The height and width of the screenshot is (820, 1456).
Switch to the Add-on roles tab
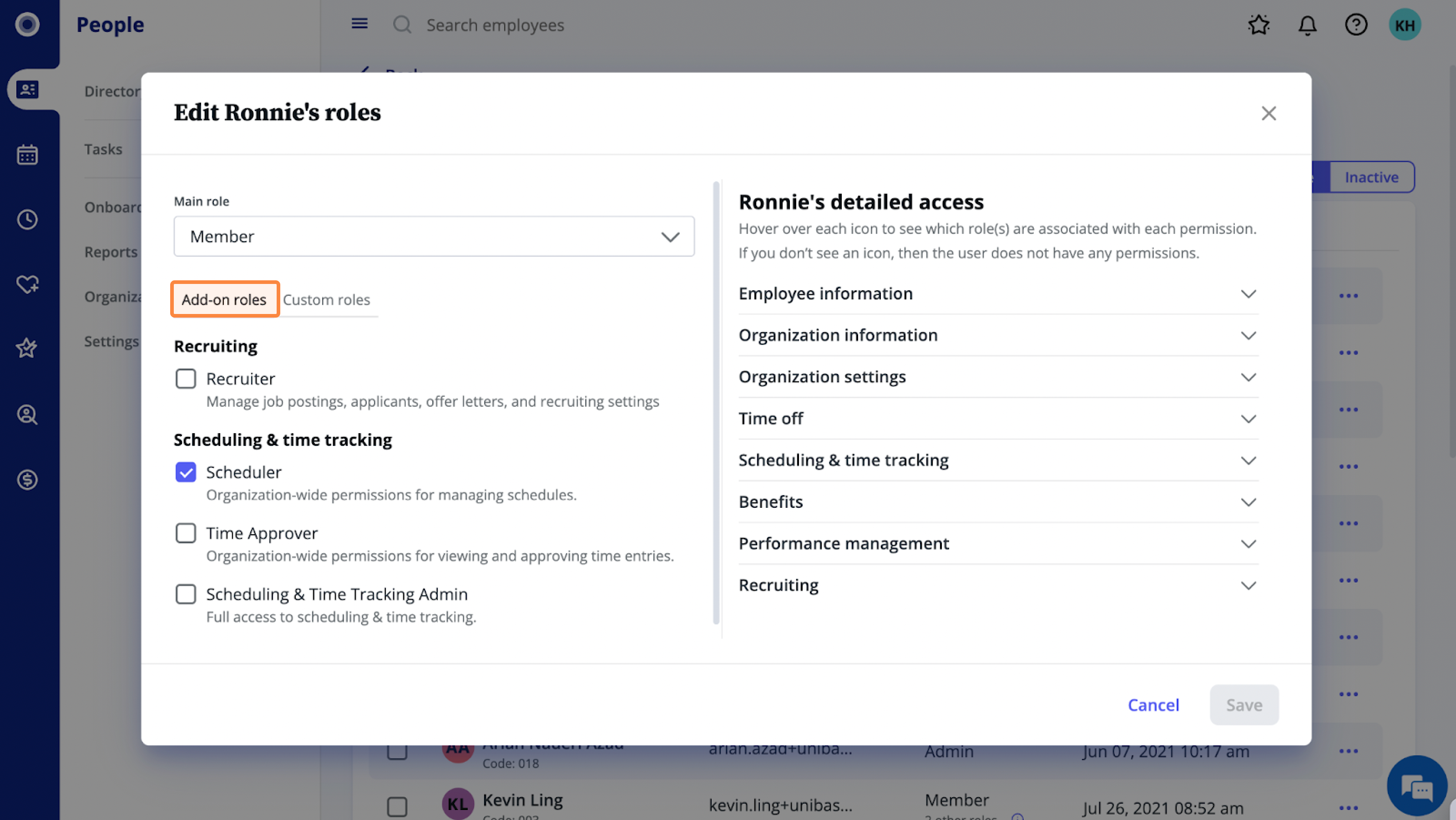(224, 299)
